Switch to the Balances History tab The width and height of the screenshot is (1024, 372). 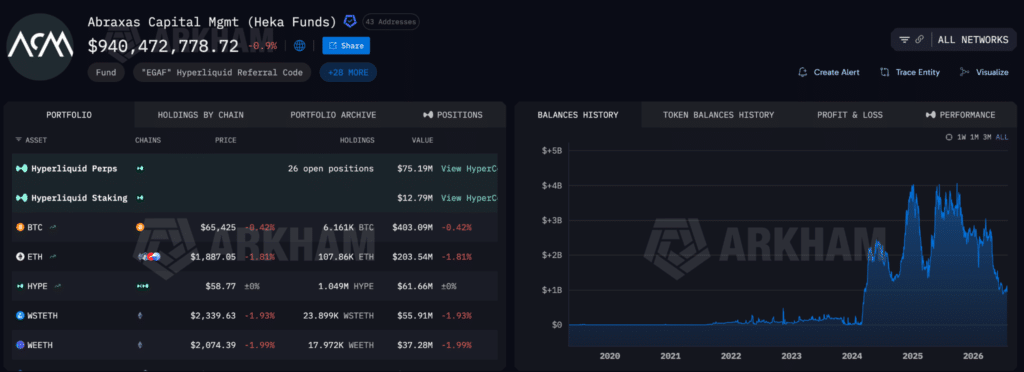[x=578, y=115]
